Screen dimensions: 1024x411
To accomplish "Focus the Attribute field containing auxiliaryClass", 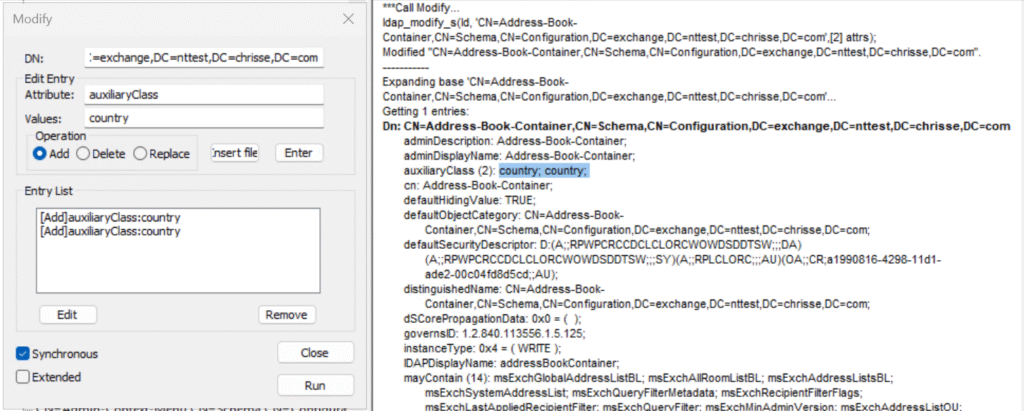I will 205,93.
